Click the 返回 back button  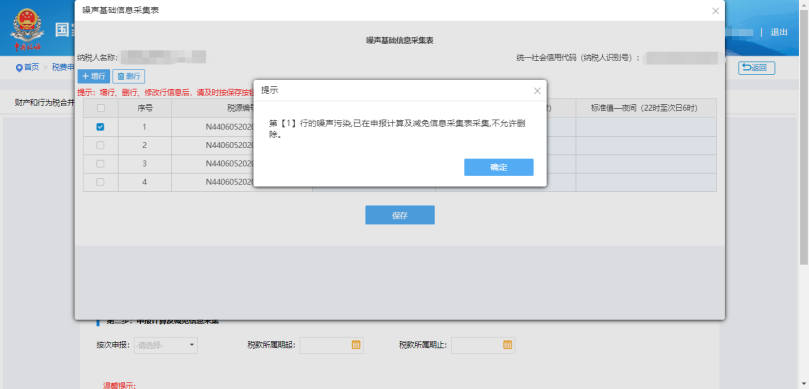(756, 68)
